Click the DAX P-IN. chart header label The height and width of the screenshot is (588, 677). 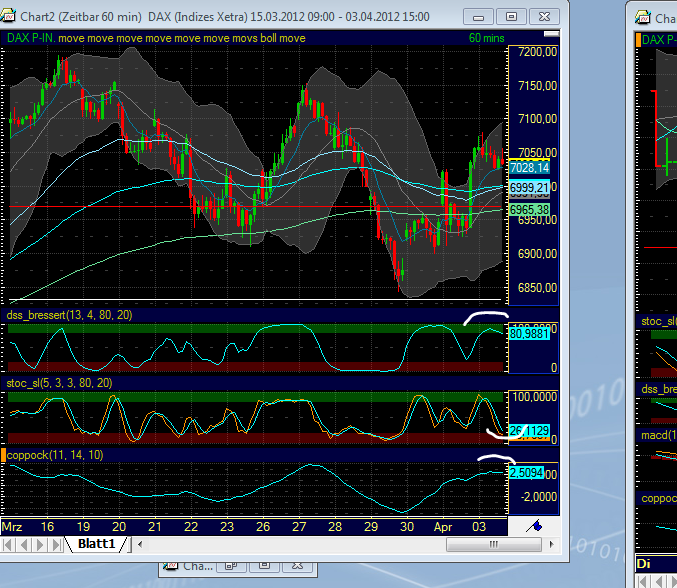click(x=31, y=38)
